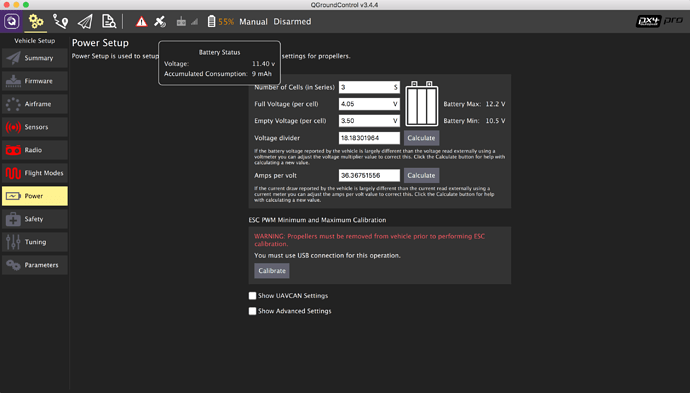Open the Manual flight mode selector
The width and height of the screenshot is (690, 393).
click(x=253, y=22)
